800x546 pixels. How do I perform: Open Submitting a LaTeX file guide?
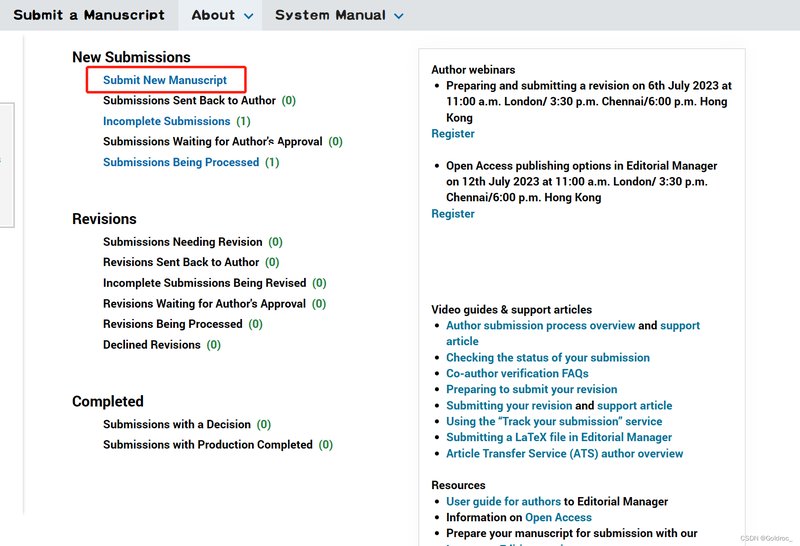pos(559,438)
